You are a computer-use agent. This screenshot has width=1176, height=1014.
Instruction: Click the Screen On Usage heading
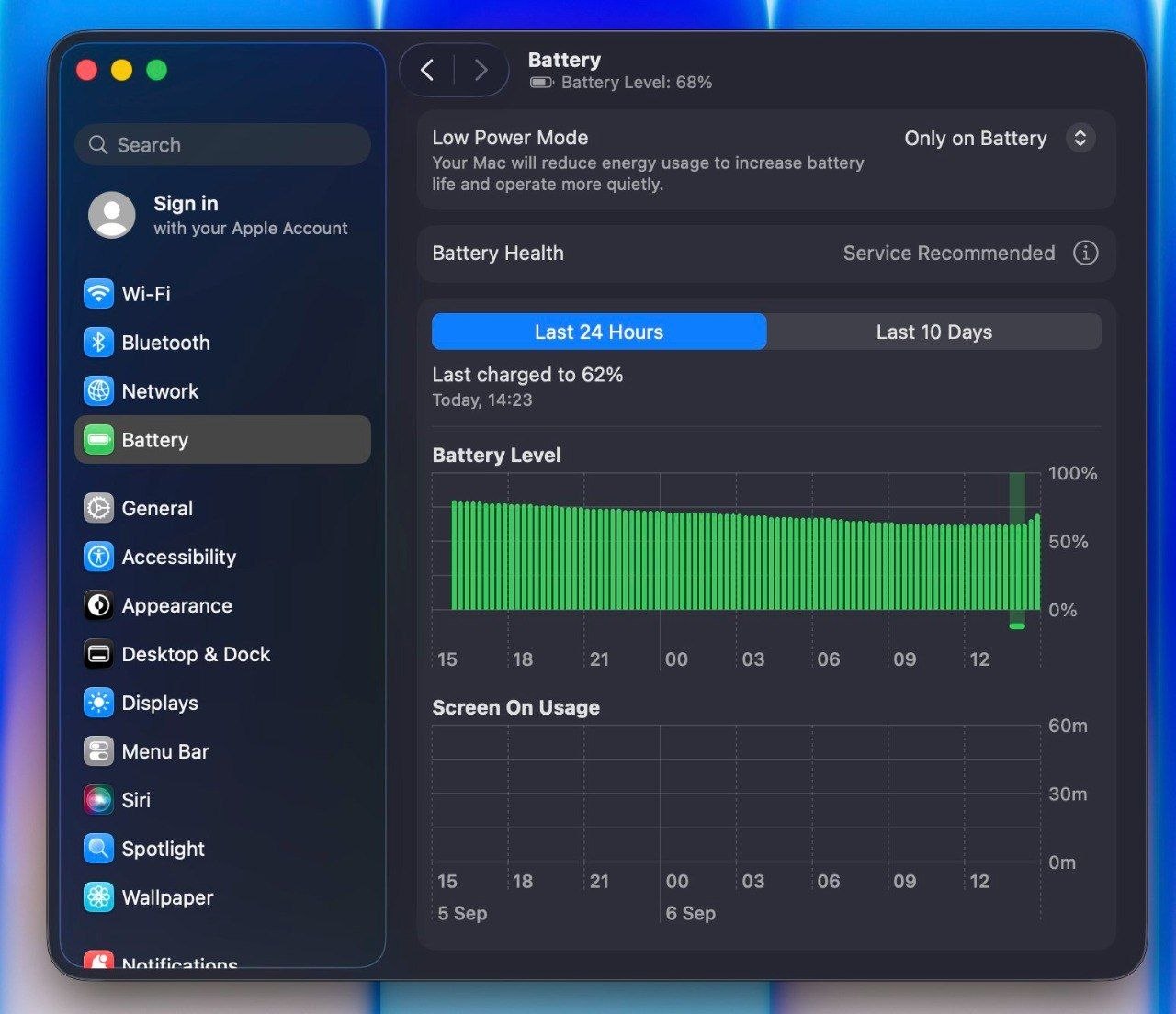(515, 707)
